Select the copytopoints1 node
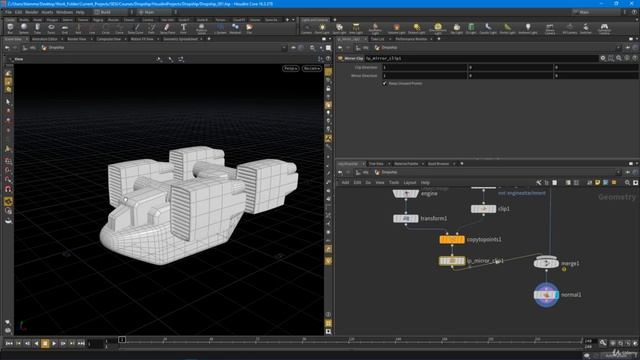 pos(452,240)
